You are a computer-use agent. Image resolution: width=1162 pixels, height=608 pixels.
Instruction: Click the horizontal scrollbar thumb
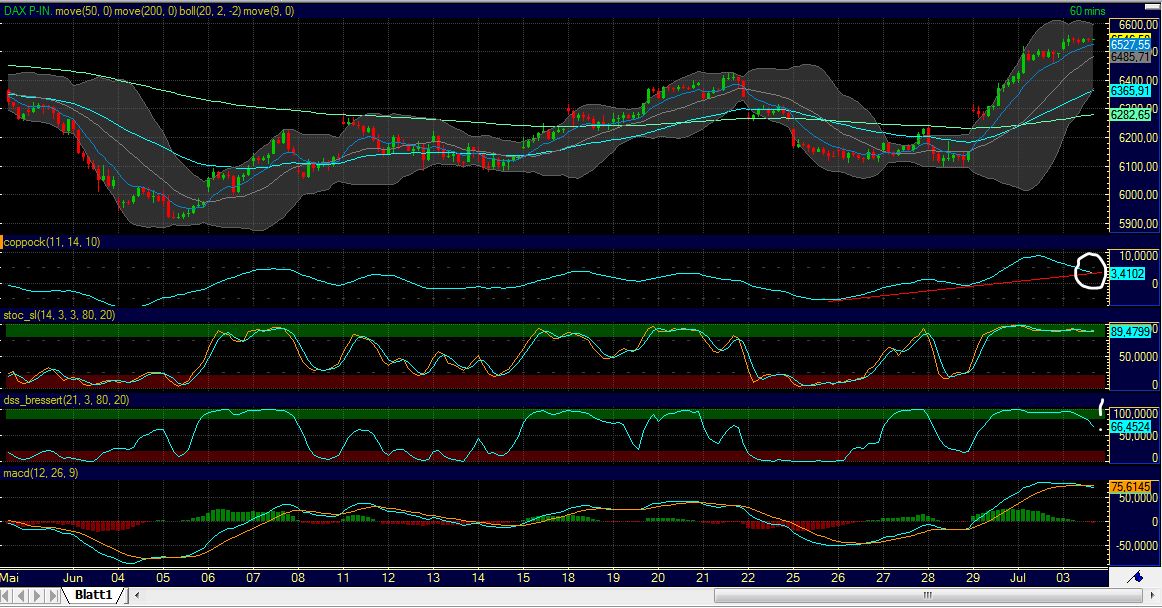[x=927, y=595]
